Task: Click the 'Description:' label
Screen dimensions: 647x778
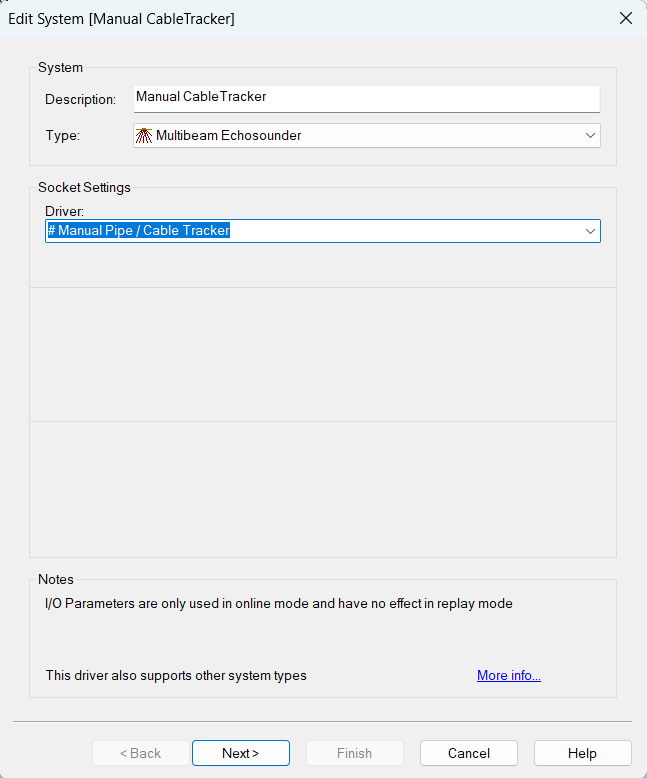Action: [80, 99]
